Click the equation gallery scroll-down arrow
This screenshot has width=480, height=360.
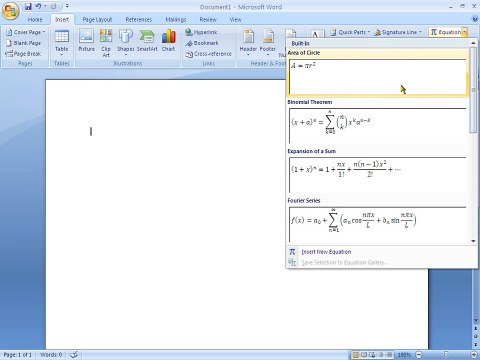pyautogui.click(x=473, y=241)
